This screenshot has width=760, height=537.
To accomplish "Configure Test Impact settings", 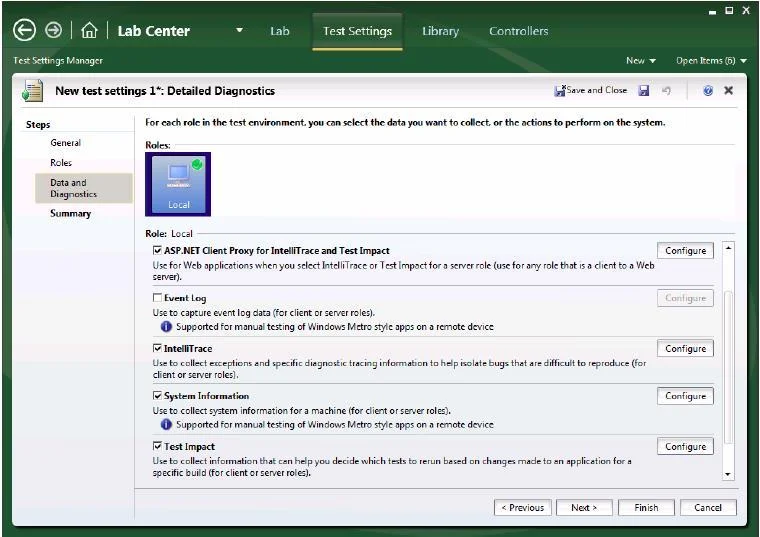I will 685,446.
